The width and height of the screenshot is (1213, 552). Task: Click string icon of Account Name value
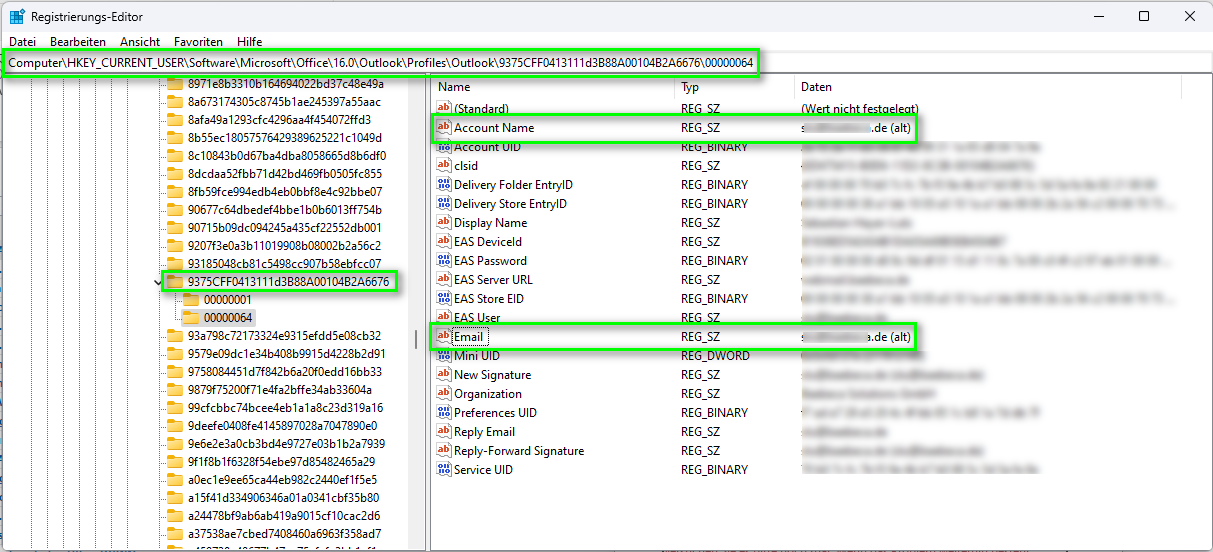444,128
